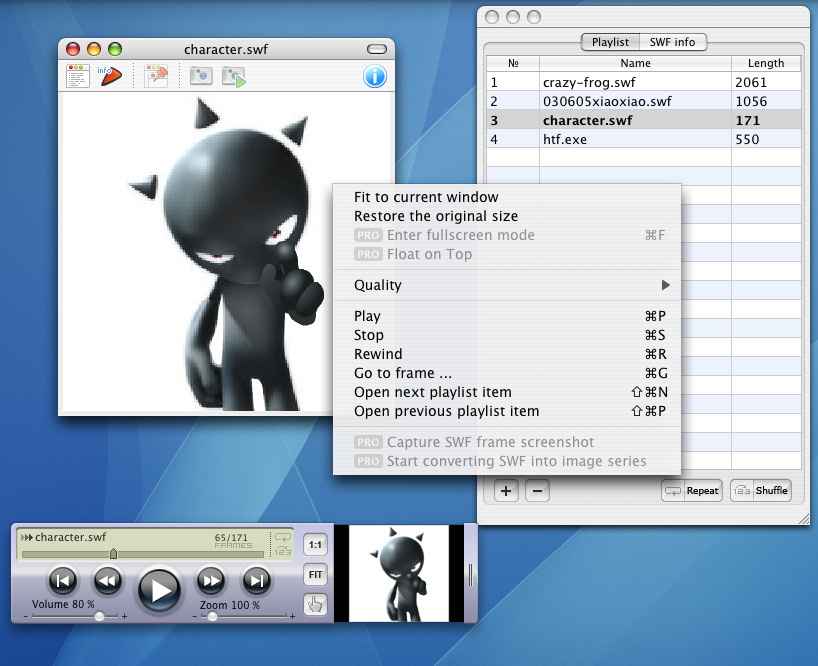Adjust the Volume slider knob
Viewport: 818px width, 666px height.
point(99,616)
